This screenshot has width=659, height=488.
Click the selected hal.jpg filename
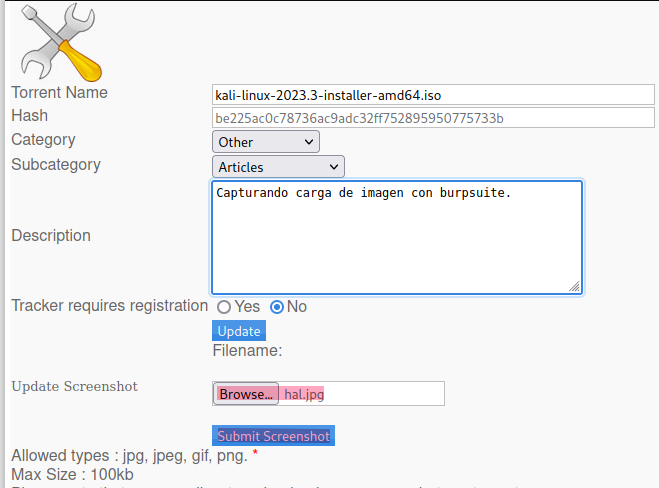pyautogui.click(x=304, y=394)
